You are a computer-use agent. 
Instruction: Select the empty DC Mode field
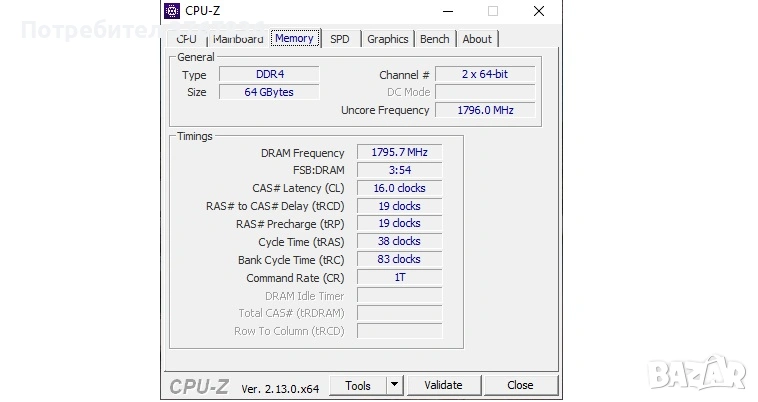[x=485, y=92]
